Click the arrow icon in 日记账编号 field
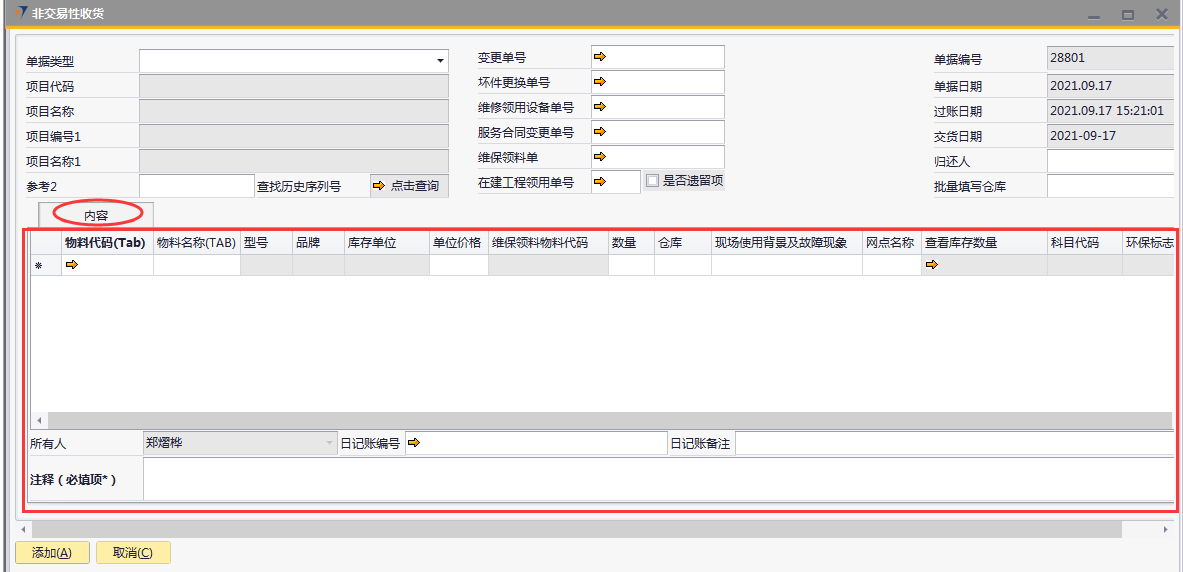This screenshot has height=572, width=1183. (x=413, y=443)
